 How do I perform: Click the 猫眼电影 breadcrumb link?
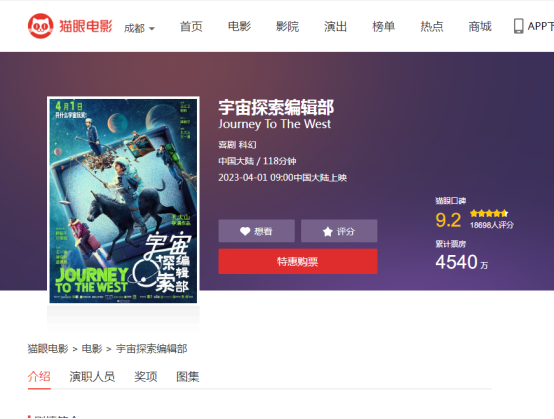click(x=48, y=349)
